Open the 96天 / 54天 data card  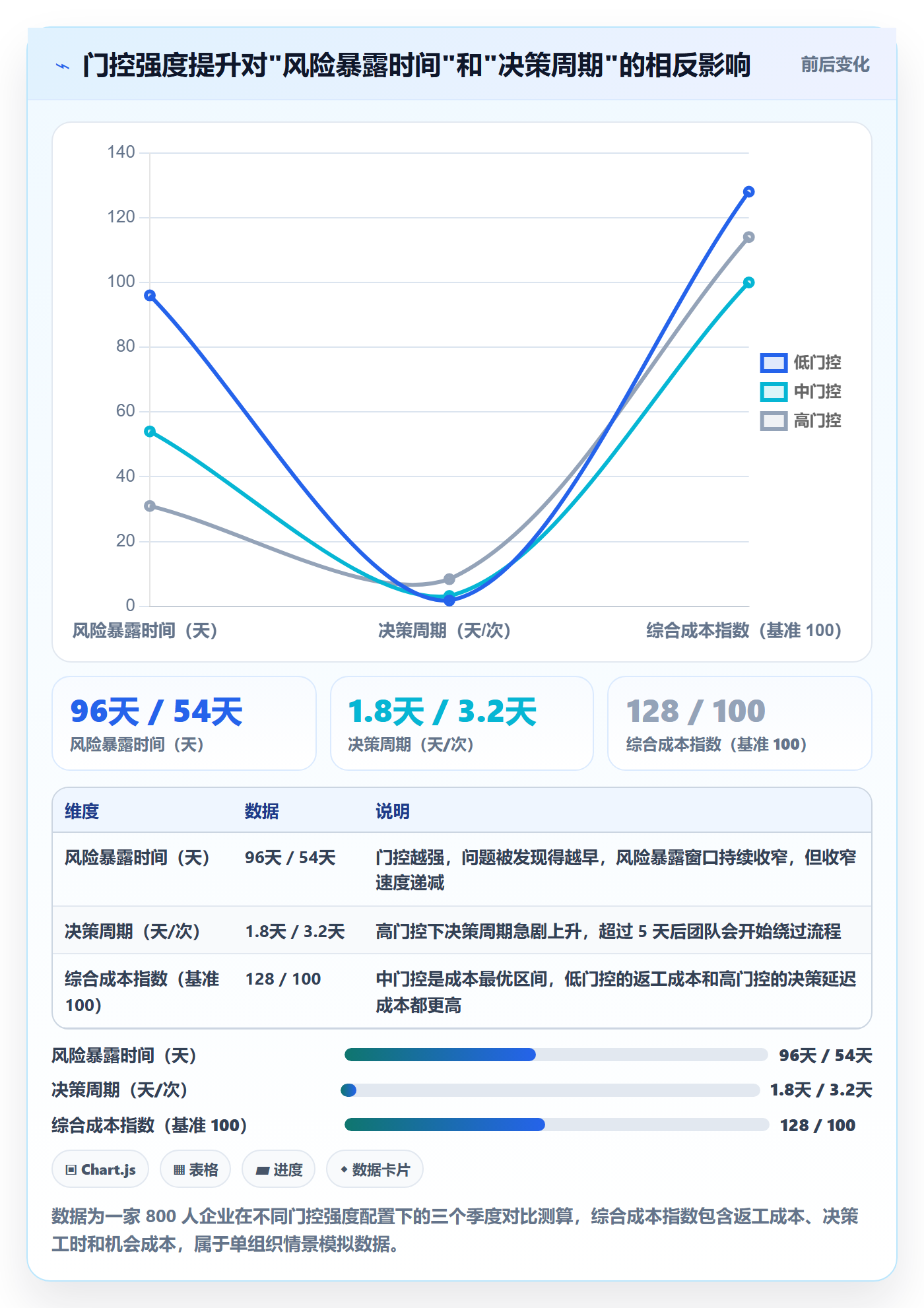click(x=184, y=723)
